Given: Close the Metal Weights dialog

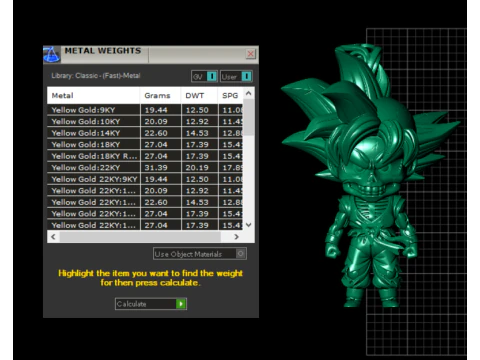Looking at the screenshot, I should point(250,54).
